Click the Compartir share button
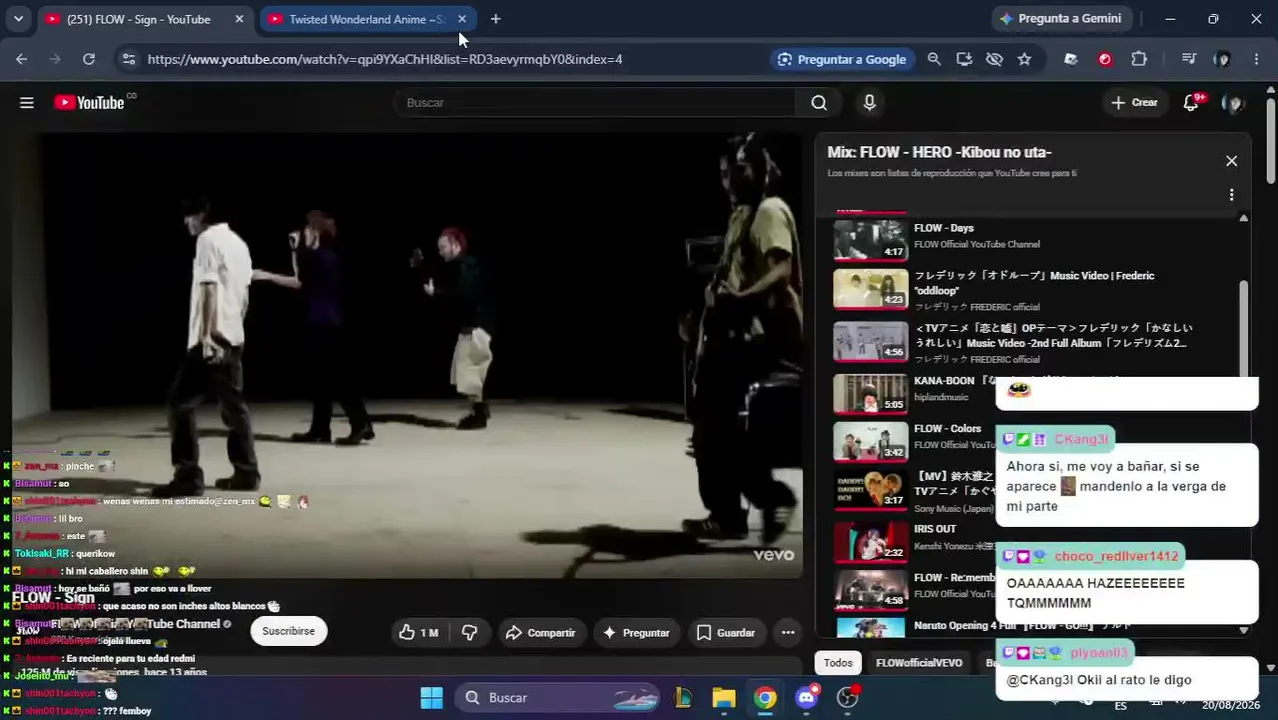This screenshot has height=720, width=1278. (540, 632)
